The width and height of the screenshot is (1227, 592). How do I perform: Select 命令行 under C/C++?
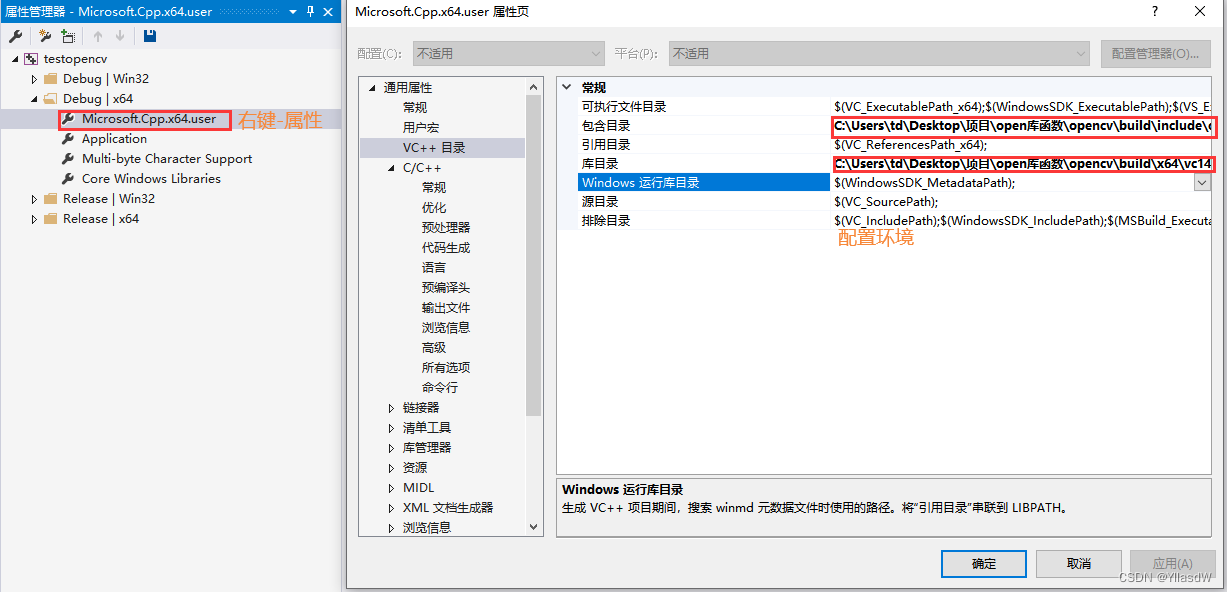pos(440,388)
